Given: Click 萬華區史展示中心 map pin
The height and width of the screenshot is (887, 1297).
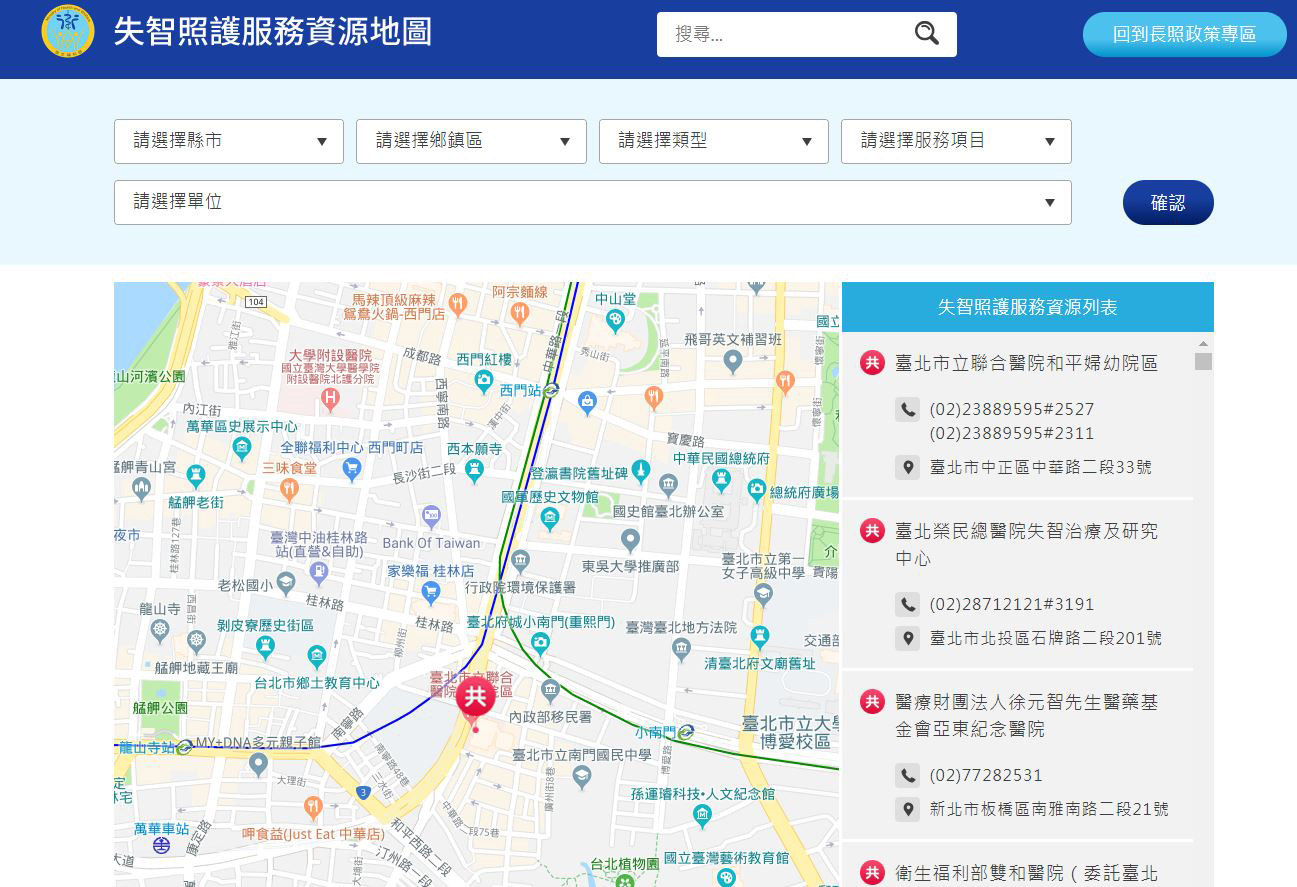Looking at the screenshot, I should pyautogui.click(x=241, y=448).
